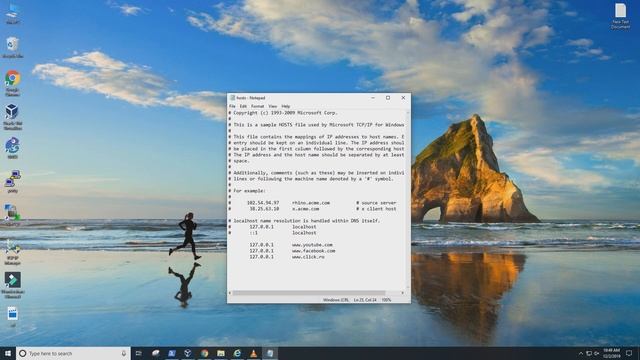Click x.acme.com in the example lines
This screenshot has width=640, height=360.
[306, 209]
